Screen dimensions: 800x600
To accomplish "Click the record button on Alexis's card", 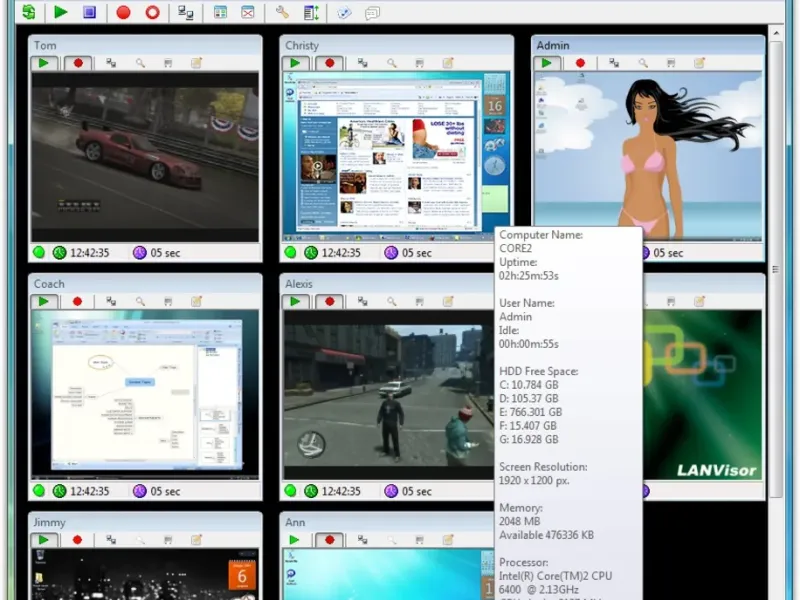I will [x=329, y=301].
